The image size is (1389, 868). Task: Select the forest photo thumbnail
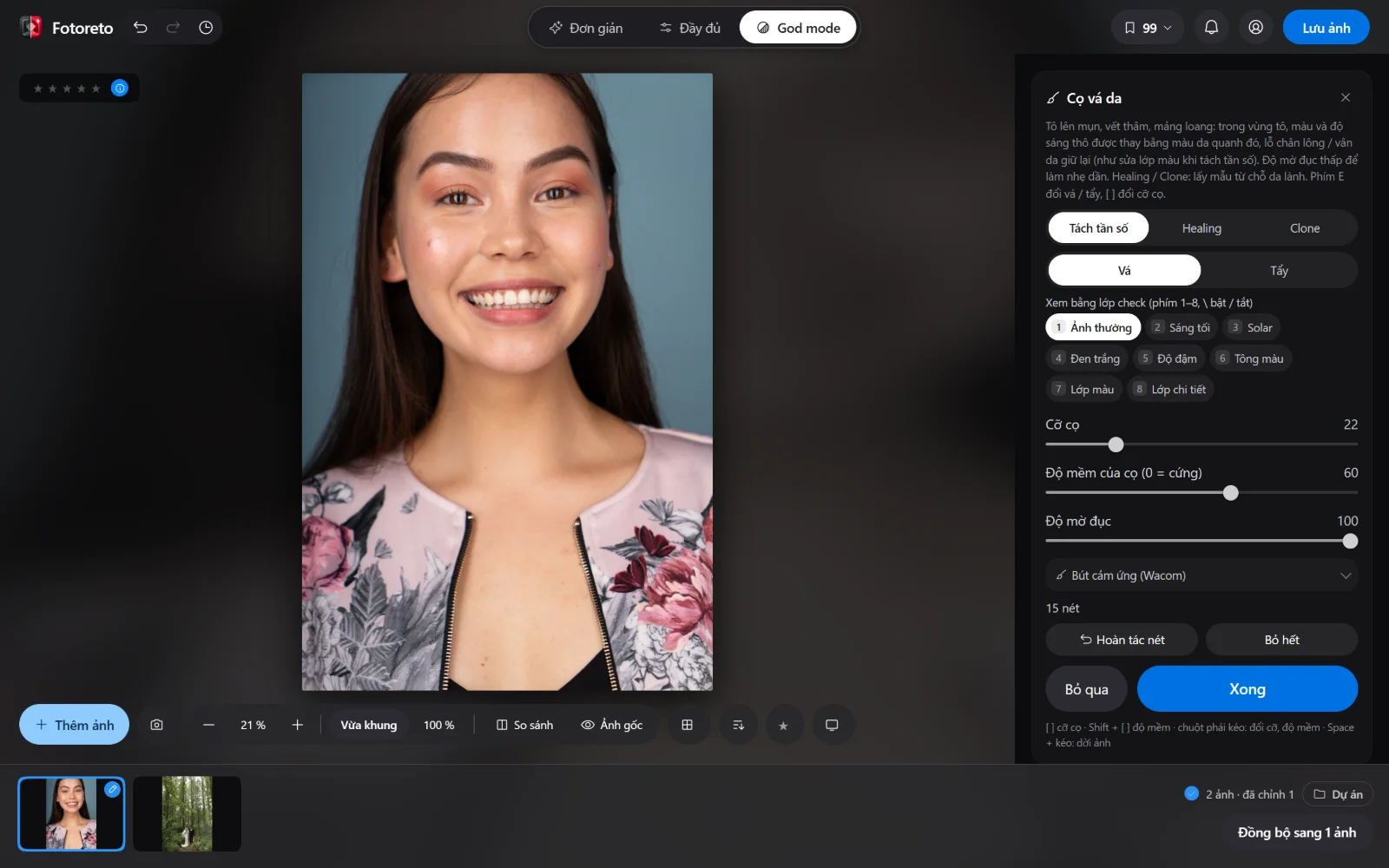click(187, 813)
